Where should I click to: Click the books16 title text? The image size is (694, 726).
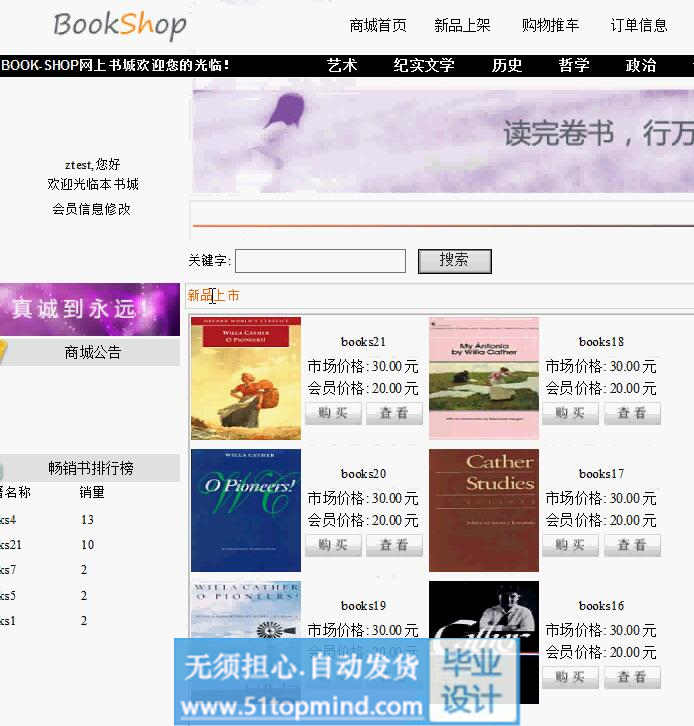click(601, 606)
